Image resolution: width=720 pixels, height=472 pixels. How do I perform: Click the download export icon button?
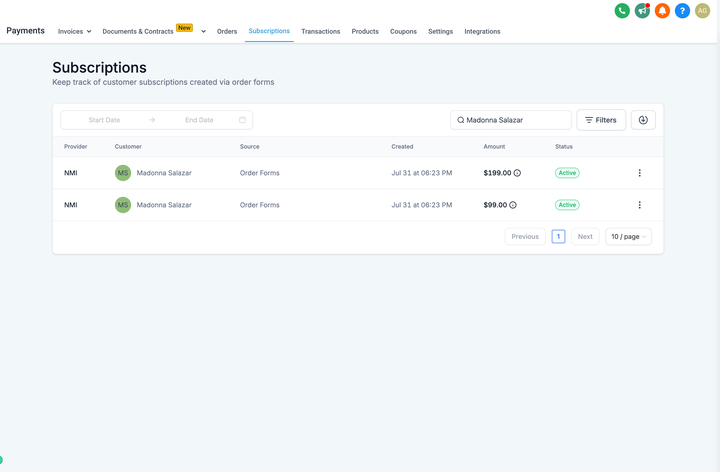(x=643, y=120)
